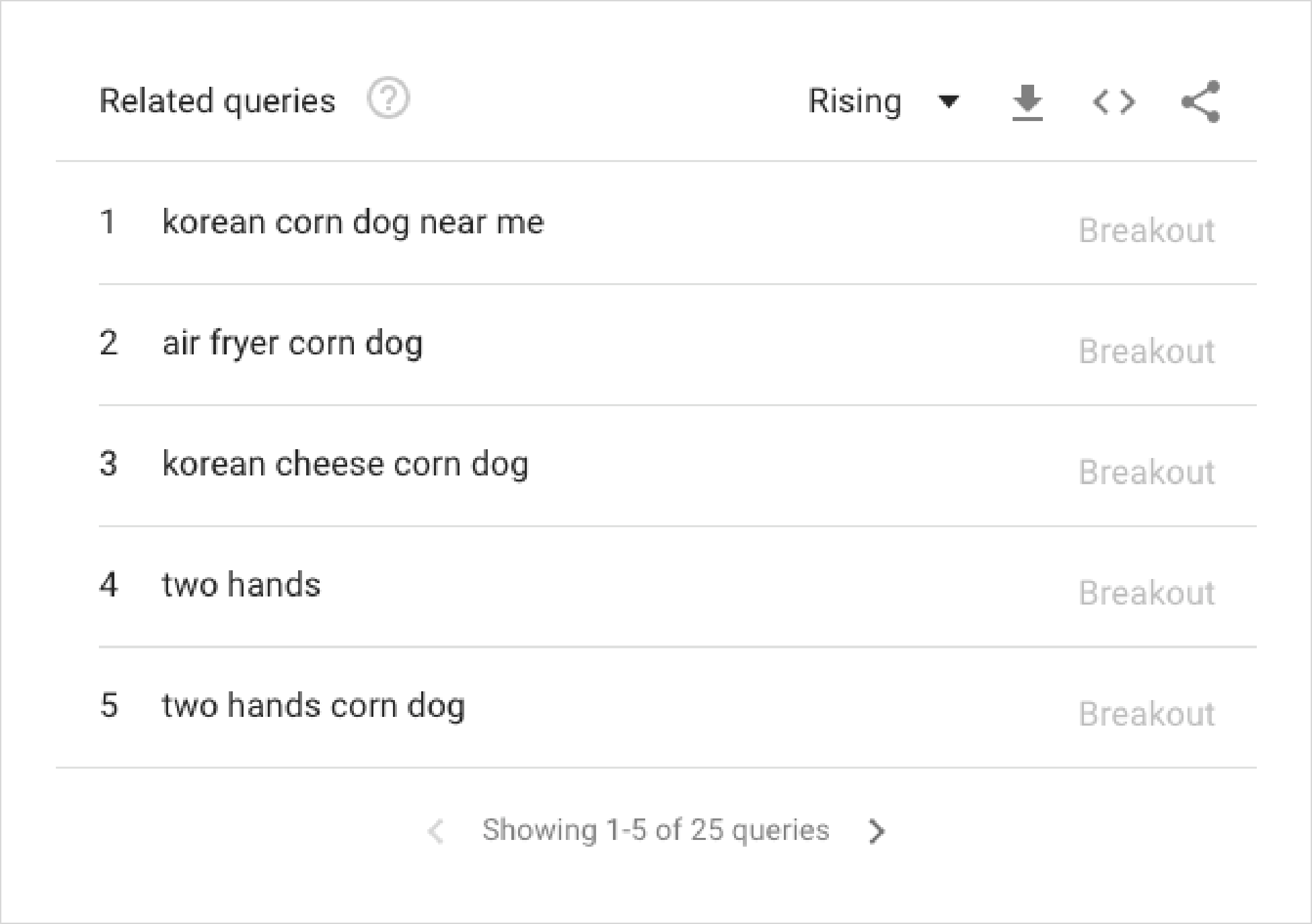Select two hands corn dog query

tap(314, 706)
